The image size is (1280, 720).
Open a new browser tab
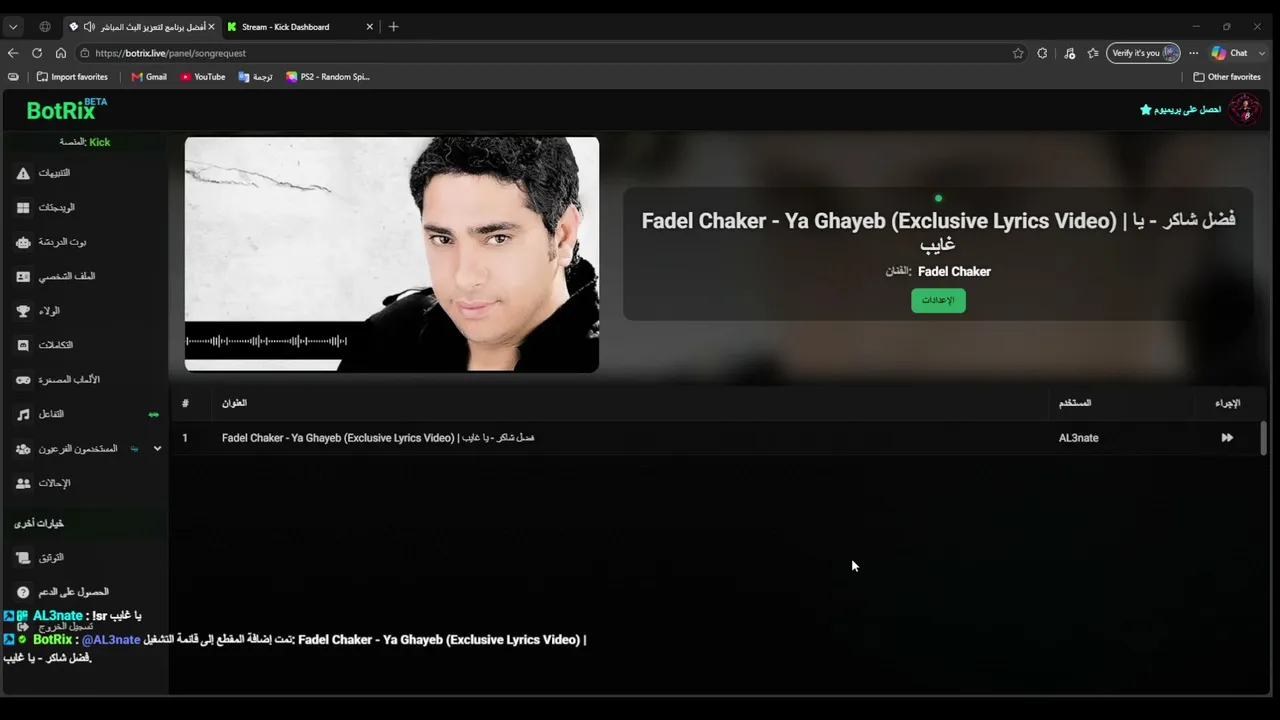(x=393, y=27)
